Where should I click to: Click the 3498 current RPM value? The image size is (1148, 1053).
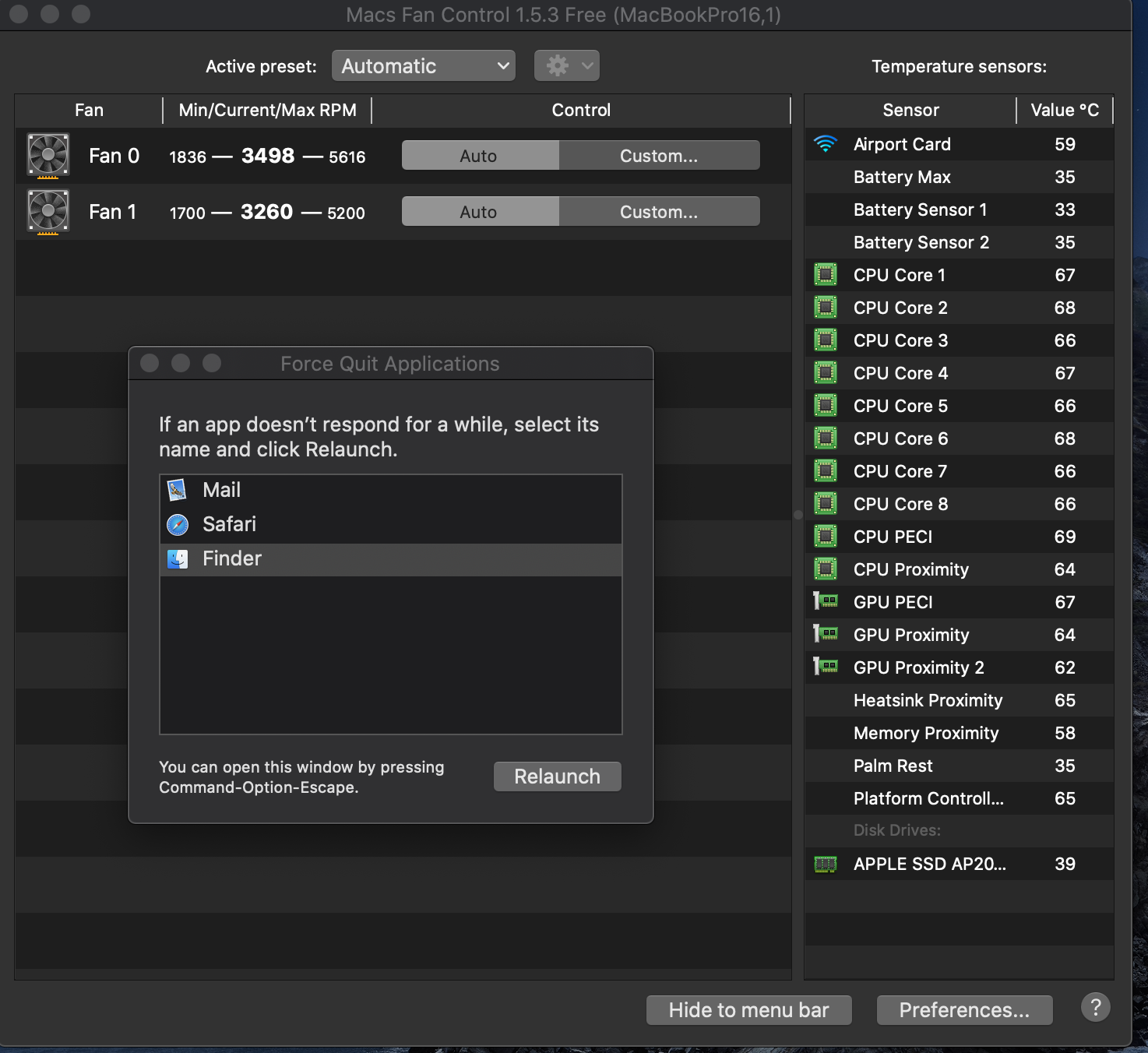click(x=268, y=156)
